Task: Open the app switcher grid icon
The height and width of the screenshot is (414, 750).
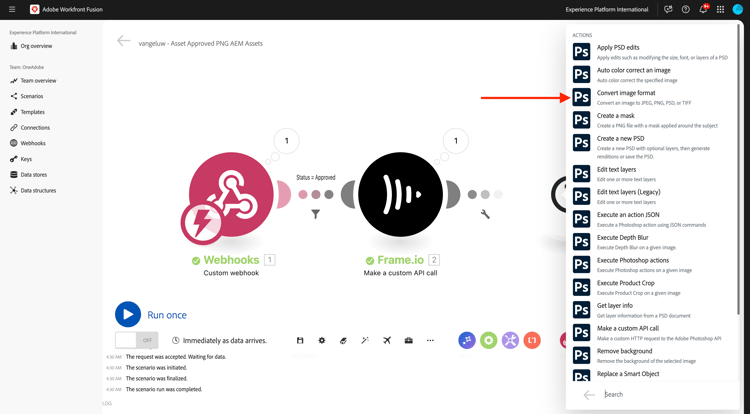Action: pos(720,9)
